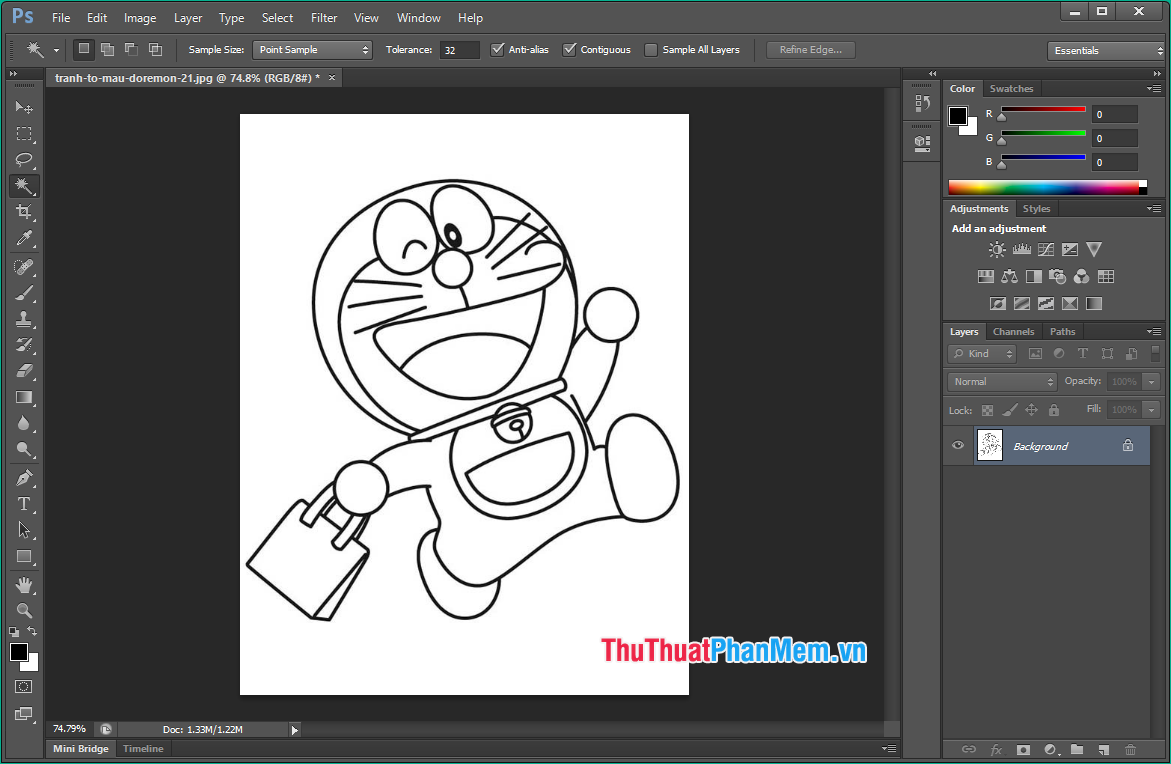This screenshot has width=1171, height=764.
Task: Toggle Quick Mask mode
Action: coord(24,686)
